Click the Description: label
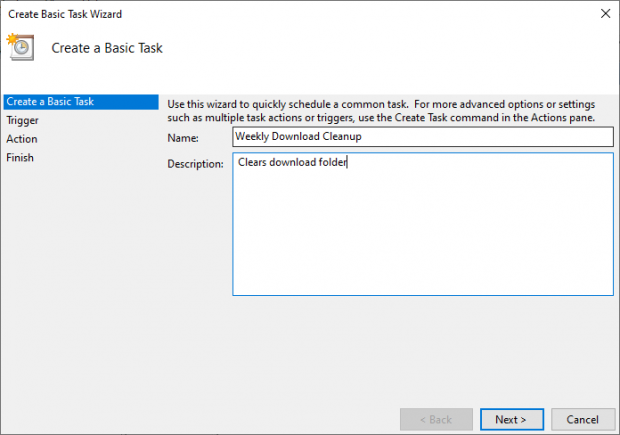Screen dimensions: 620x435 click(195, 164)
